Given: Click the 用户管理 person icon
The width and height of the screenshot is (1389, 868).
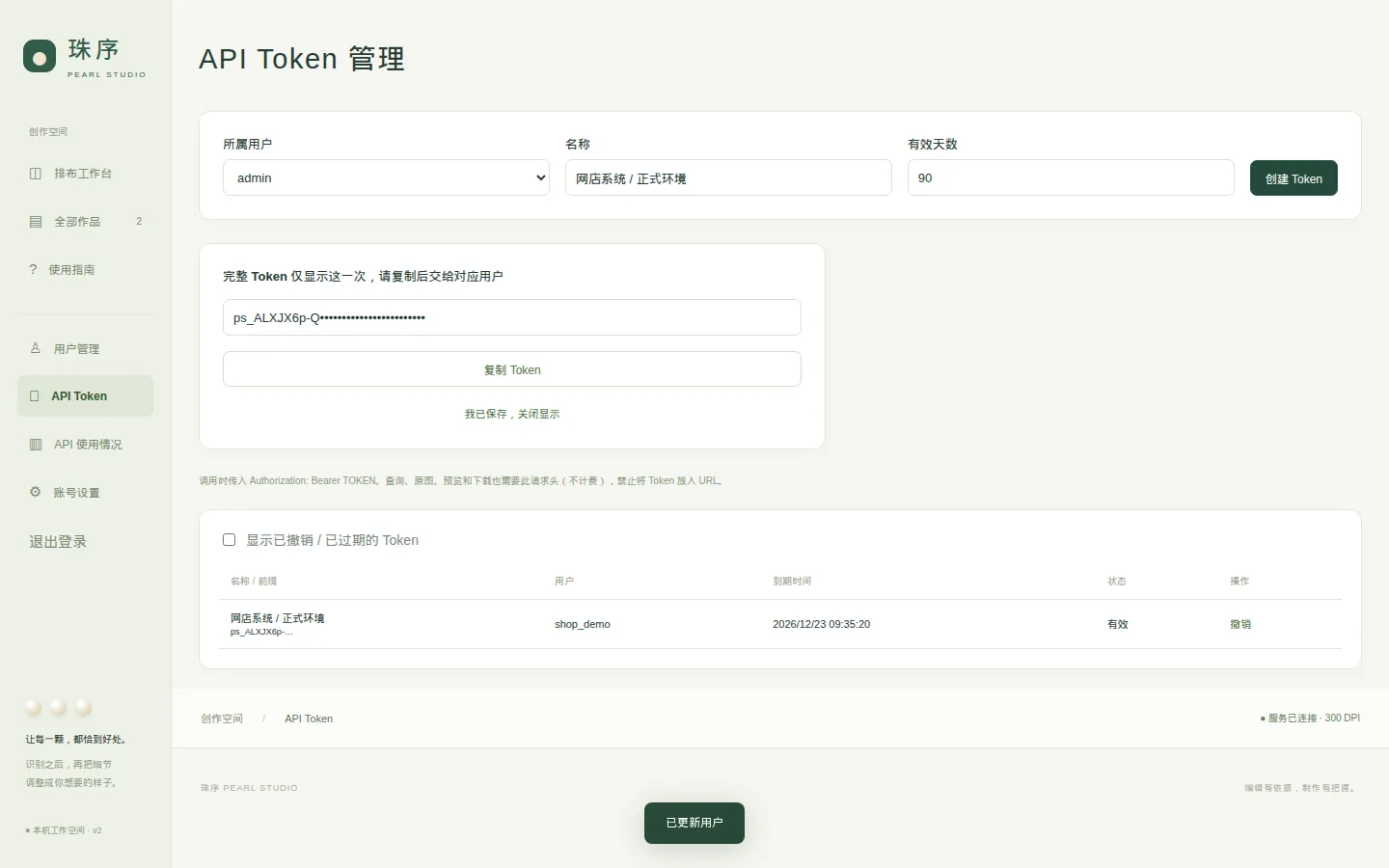Looking at the screenshot, I should 36,348.
